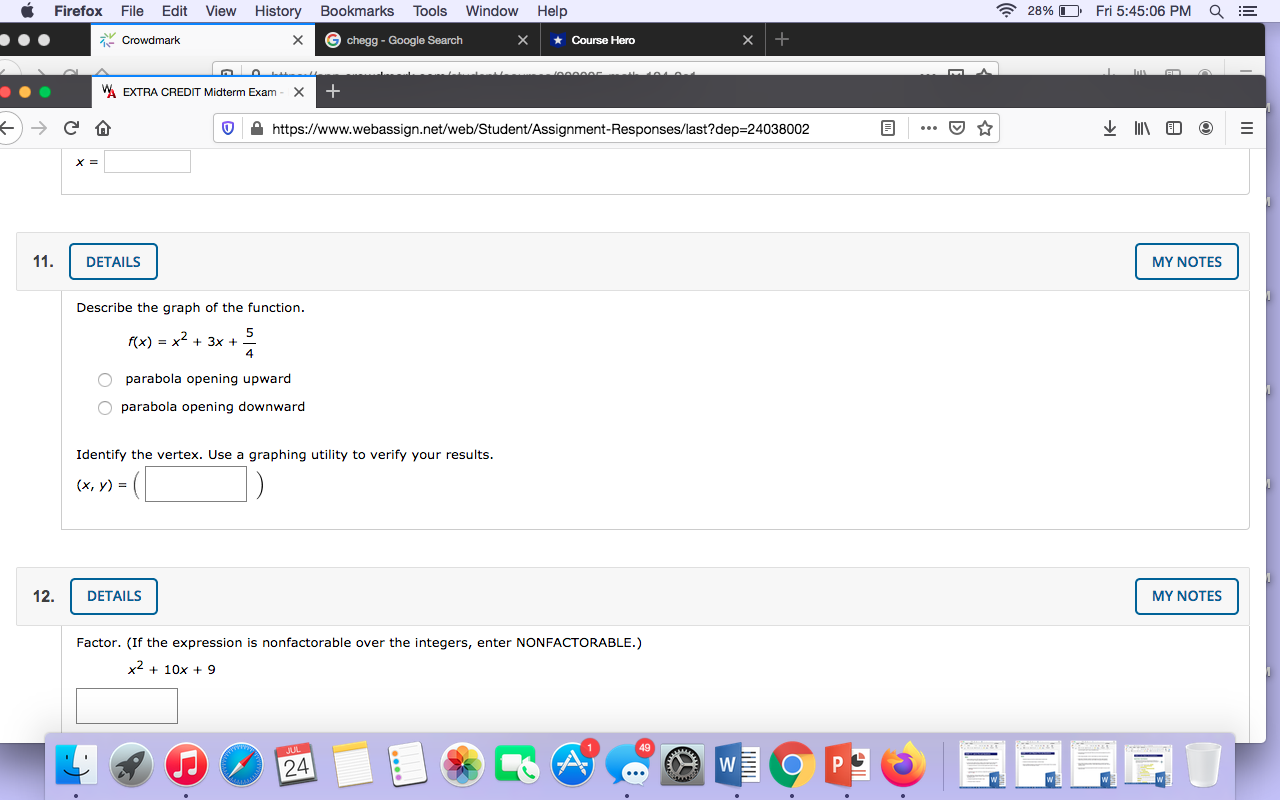Open FaceTime from the dock
Image resolution: width=1280 pixels, height=800 pixels.
tap(517, 765)
